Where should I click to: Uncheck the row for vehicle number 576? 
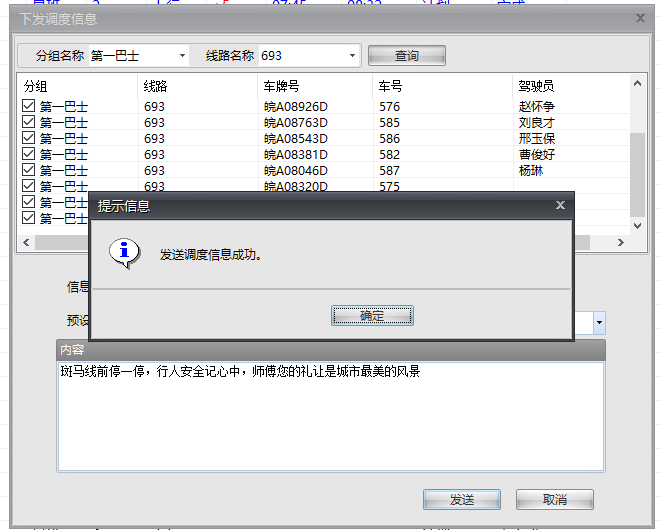pos(28,107)
